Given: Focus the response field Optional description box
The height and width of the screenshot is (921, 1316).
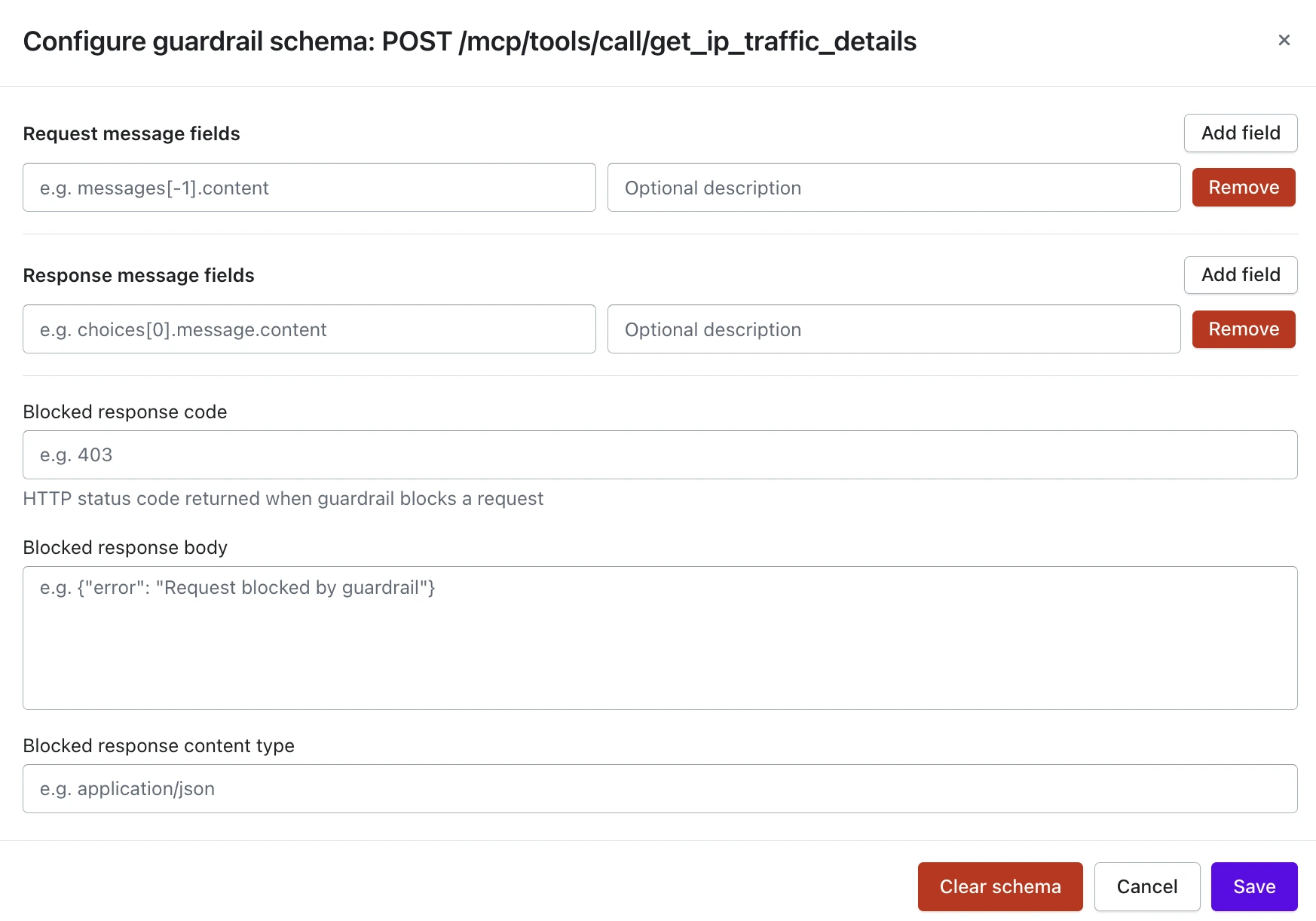Looking at the screenshot, I should (x=893, y=329).
